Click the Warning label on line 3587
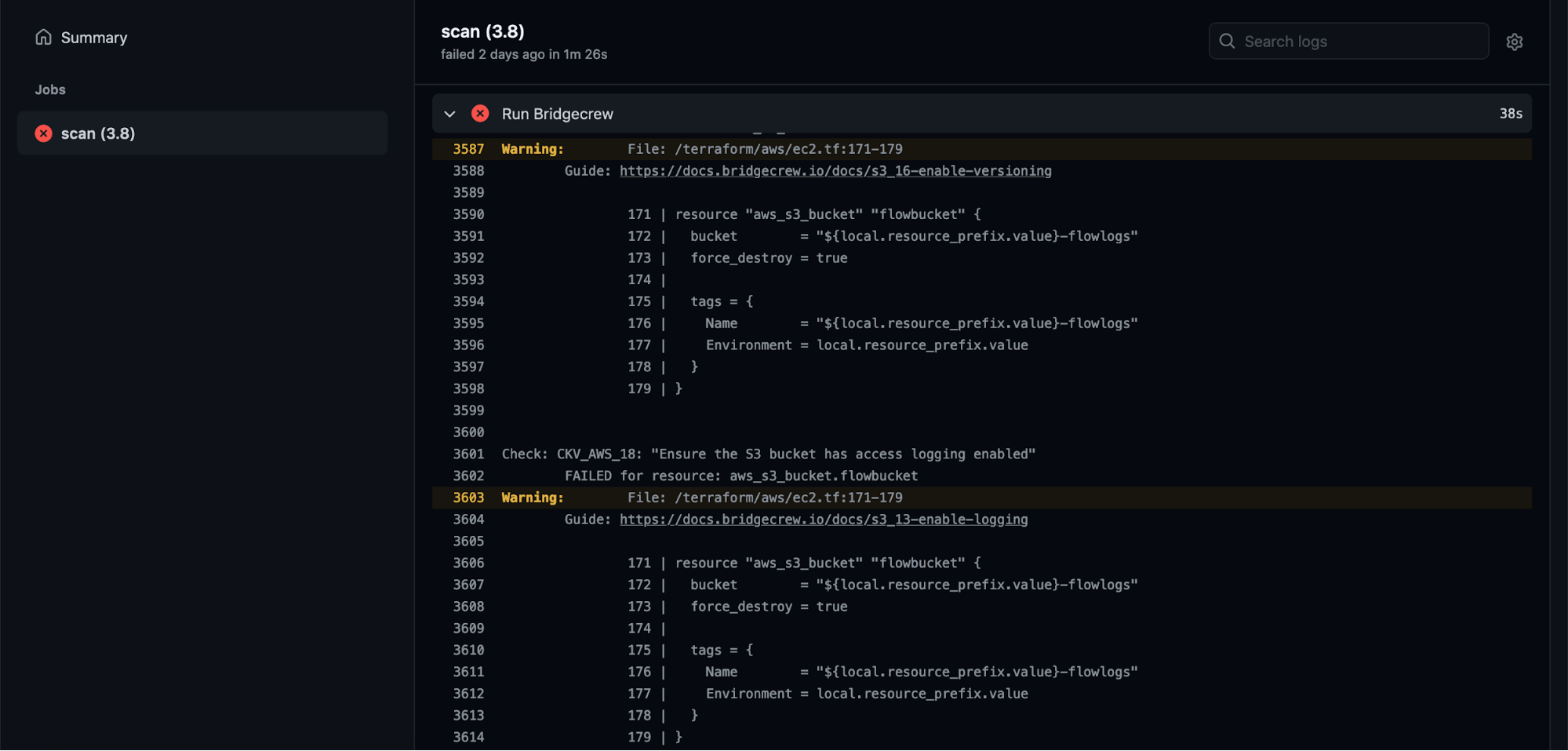This screenshot has width=1568, height=751. (533, 149)
